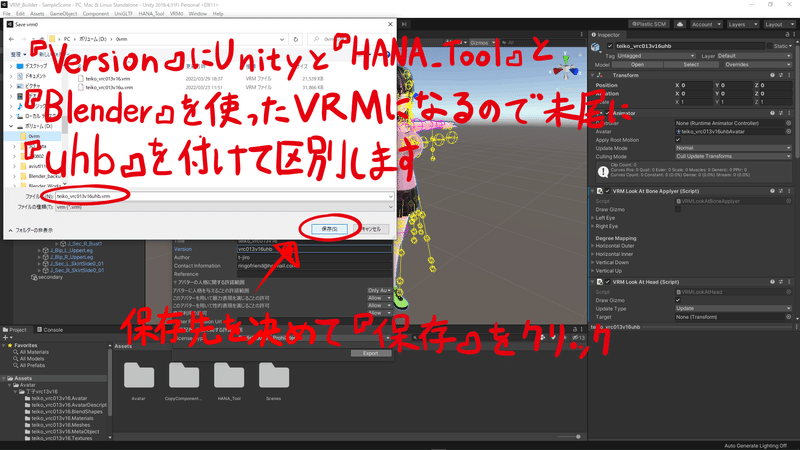Open Animator presets icon
This screenshot has width=800, height=450.
(781, 113)
